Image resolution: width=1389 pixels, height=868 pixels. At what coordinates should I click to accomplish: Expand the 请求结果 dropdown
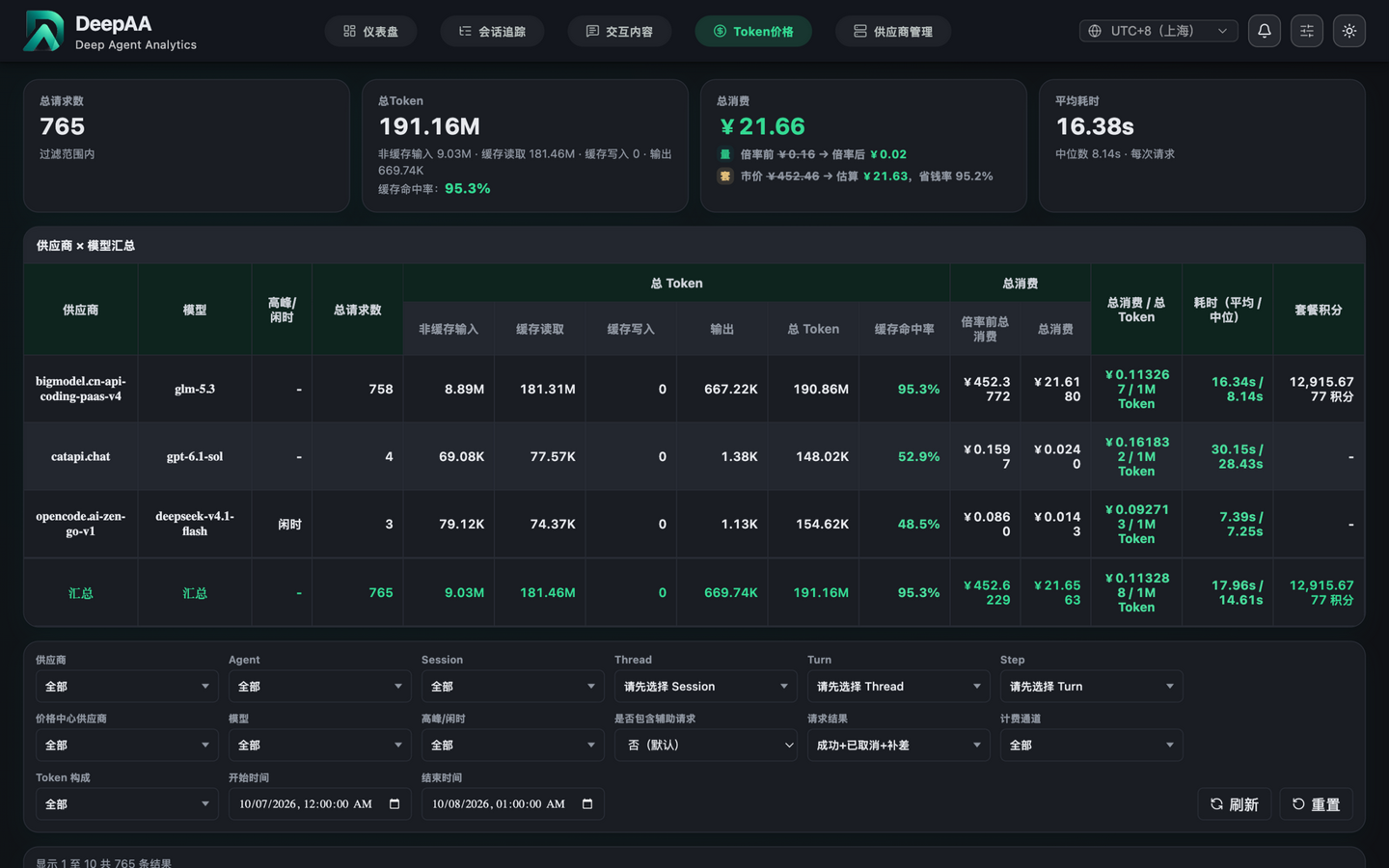click(x=898, y=746)
